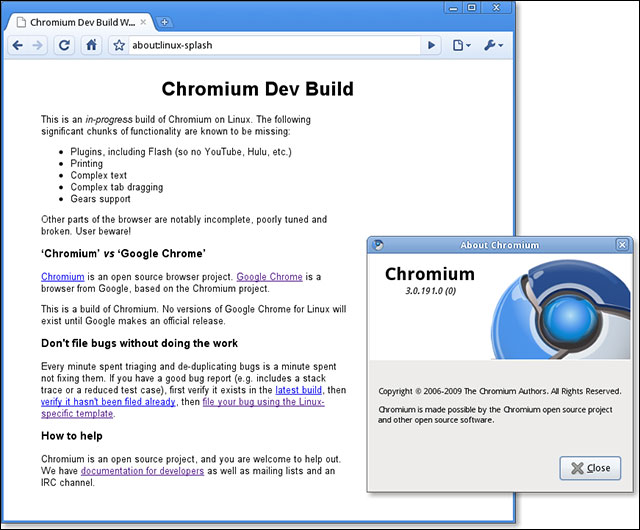Open 'verify it hasn't been filed already' link
This screenshot has height=530, width=640.
tap(108, 402)
